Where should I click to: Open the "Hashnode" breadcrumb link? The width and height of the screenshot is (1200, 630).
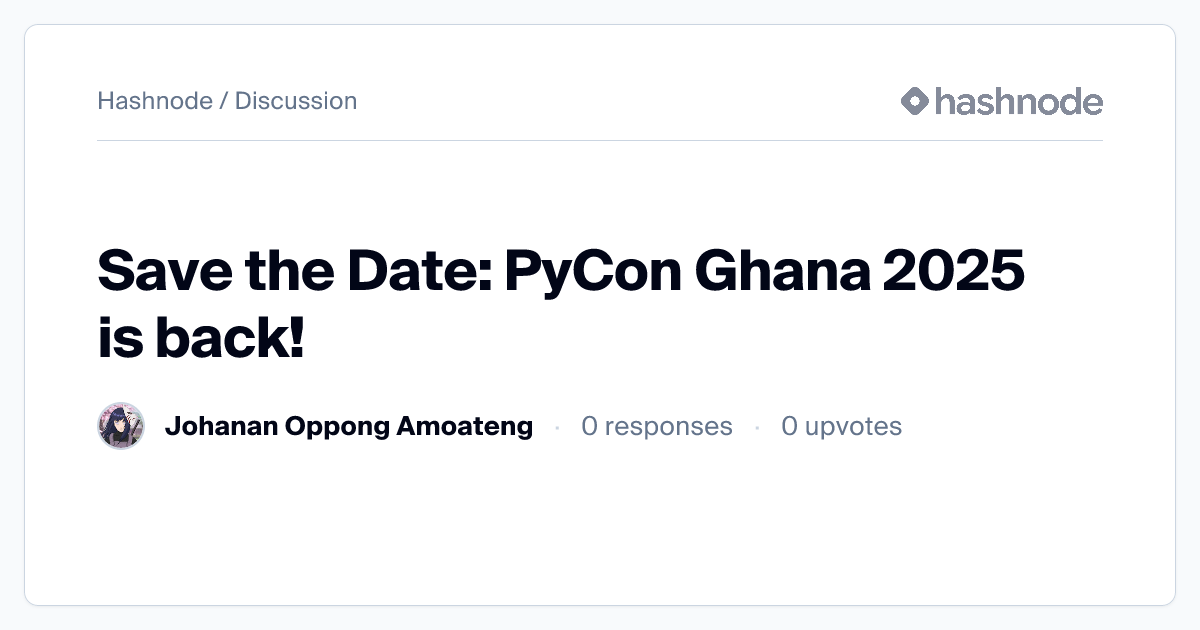pos(155,101)
